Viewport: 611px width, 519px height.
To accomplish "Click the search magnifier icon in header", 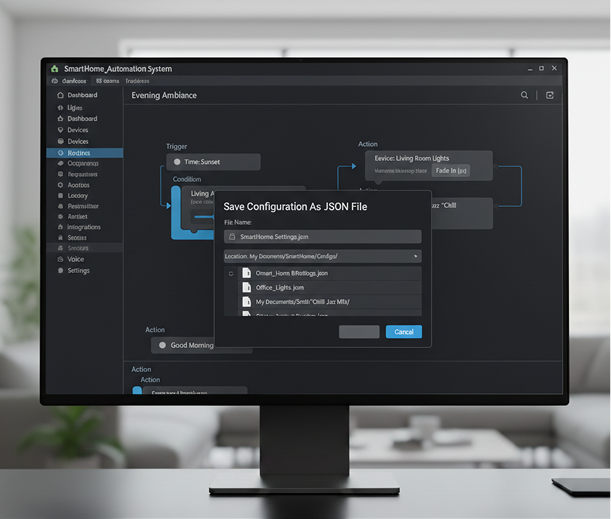I will 524,95.
